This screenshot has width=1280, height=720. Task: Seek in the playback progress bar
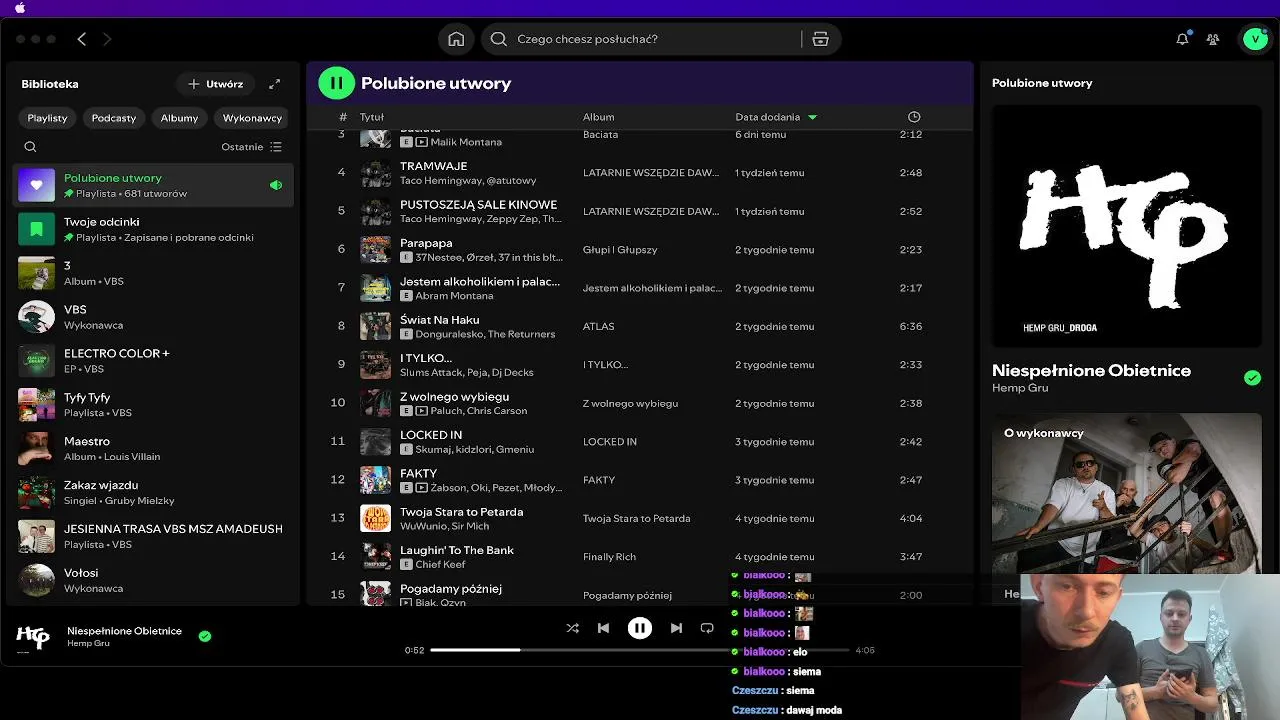640,650
